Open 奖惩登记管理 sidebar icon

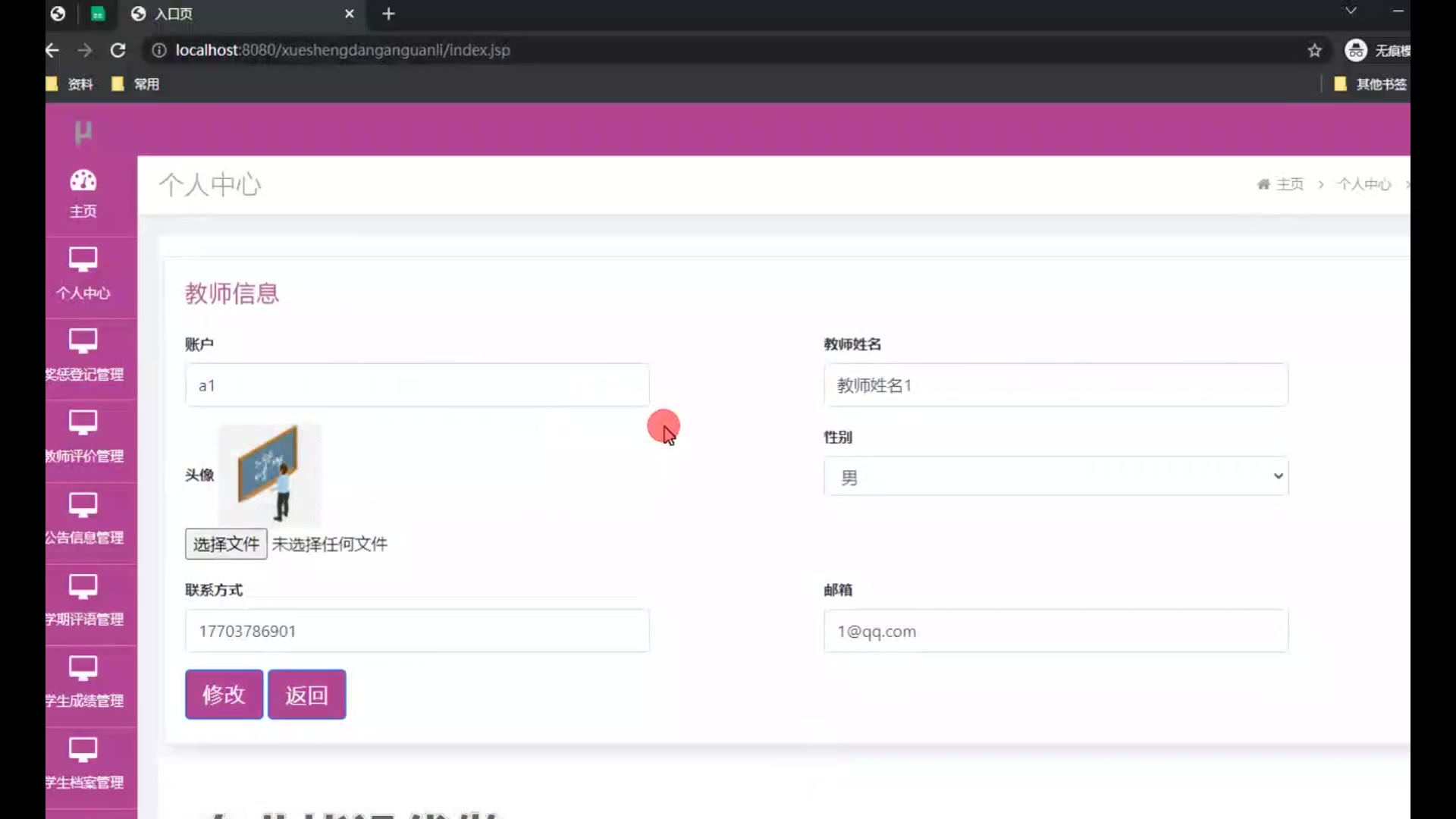(x=83, y=341)
